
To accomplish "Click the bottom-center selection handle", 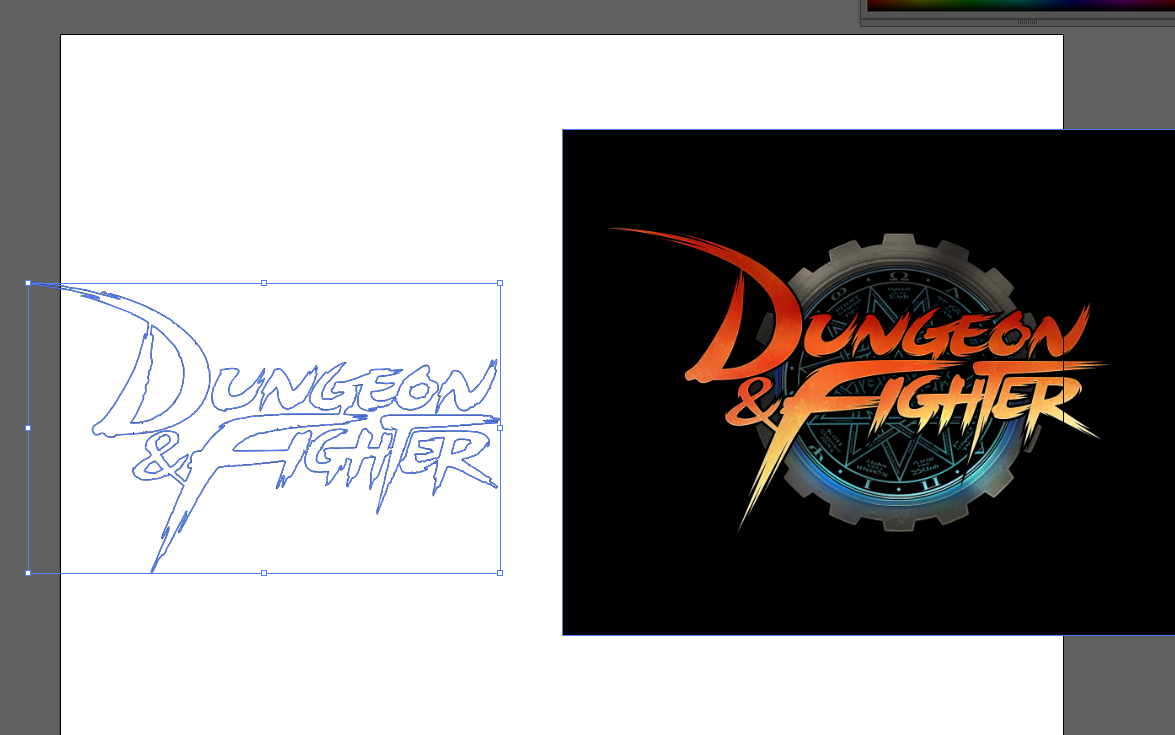I will tap(264, 573).
